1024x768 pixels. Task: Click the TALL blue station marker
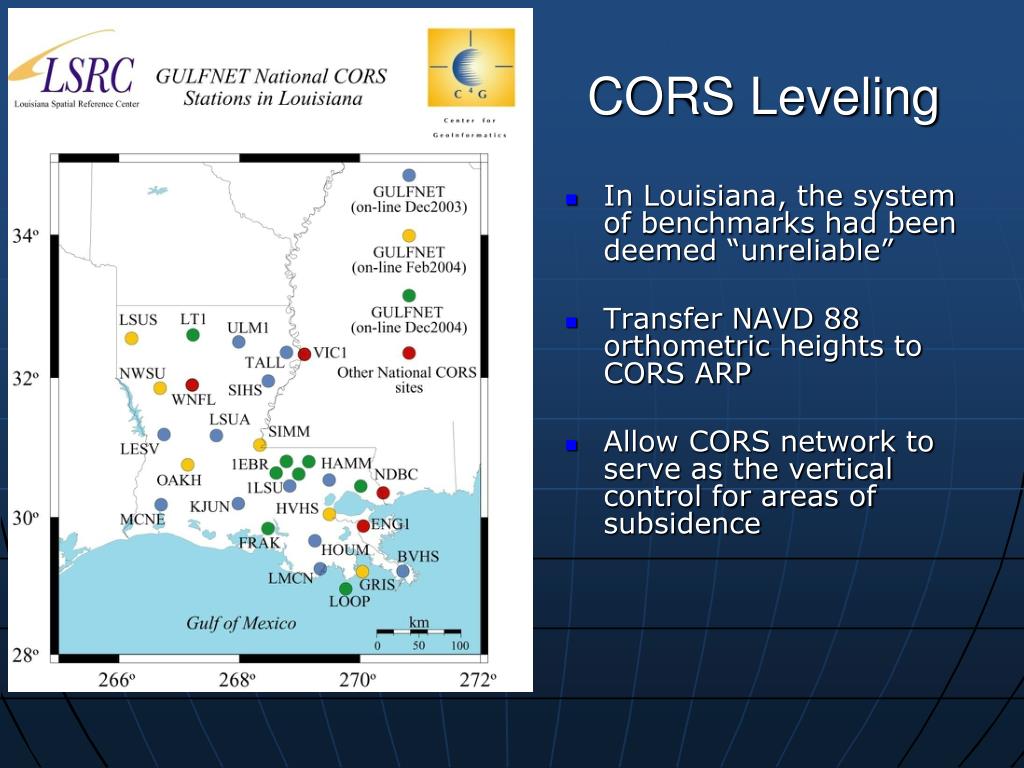(286, 353)
